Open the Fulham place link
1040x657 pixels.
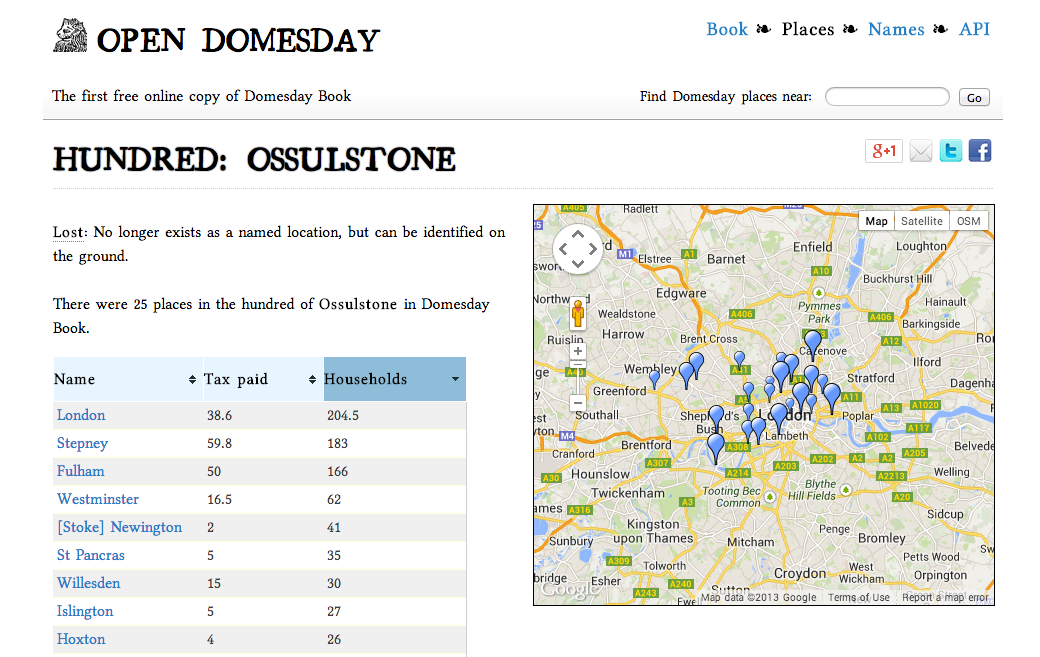pyautogui.click(x=80, y=471)
